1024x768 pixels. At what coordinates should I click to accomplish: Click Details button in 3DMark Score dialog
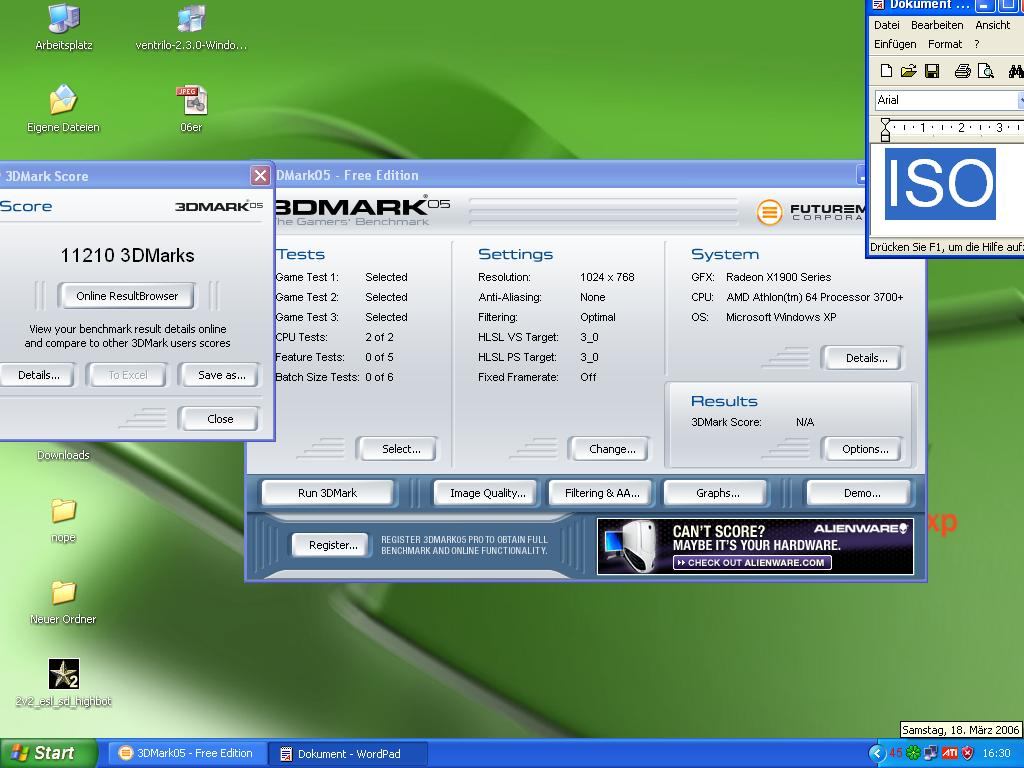click(x=38, y=375)
